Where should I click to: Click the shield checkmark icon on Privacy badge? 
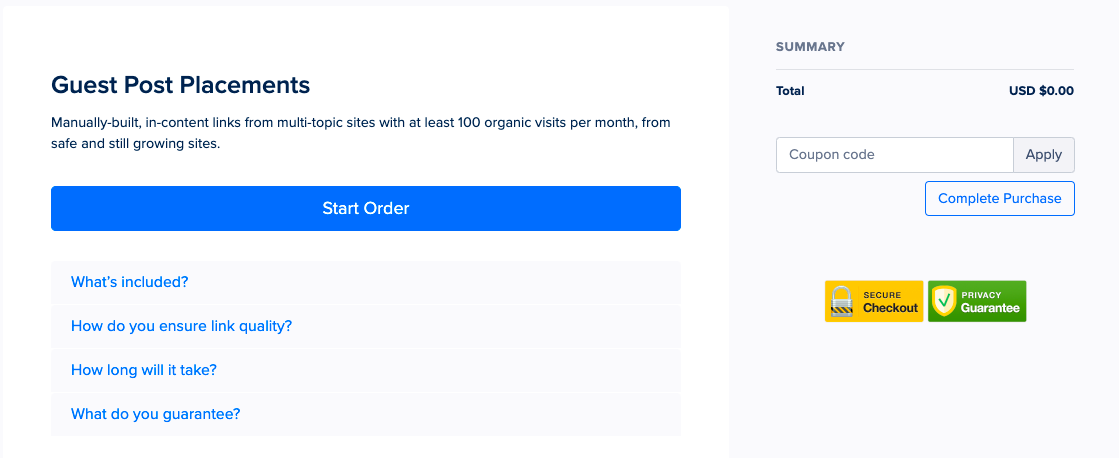pos(945,301)
